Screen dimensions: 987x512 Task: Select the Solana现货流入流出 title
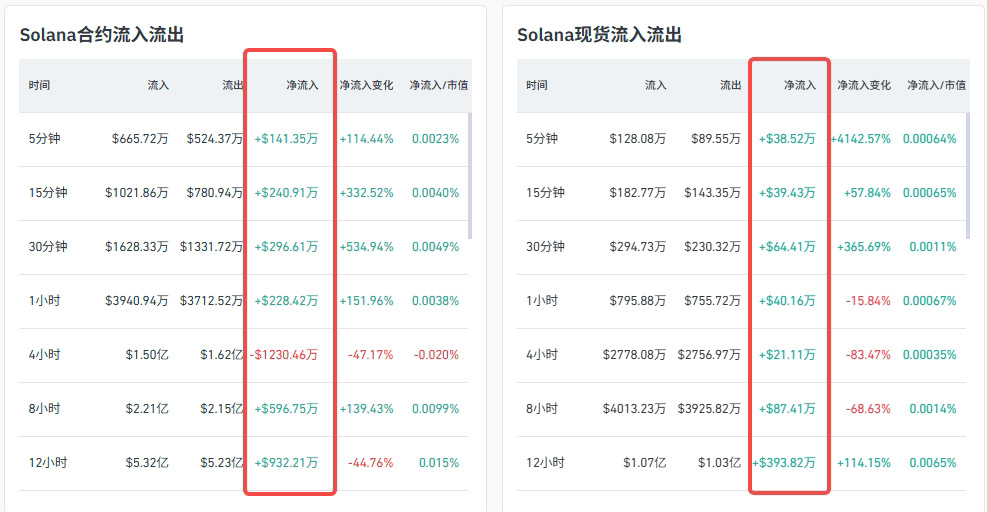pyautogui.click(x=599, y=35)
